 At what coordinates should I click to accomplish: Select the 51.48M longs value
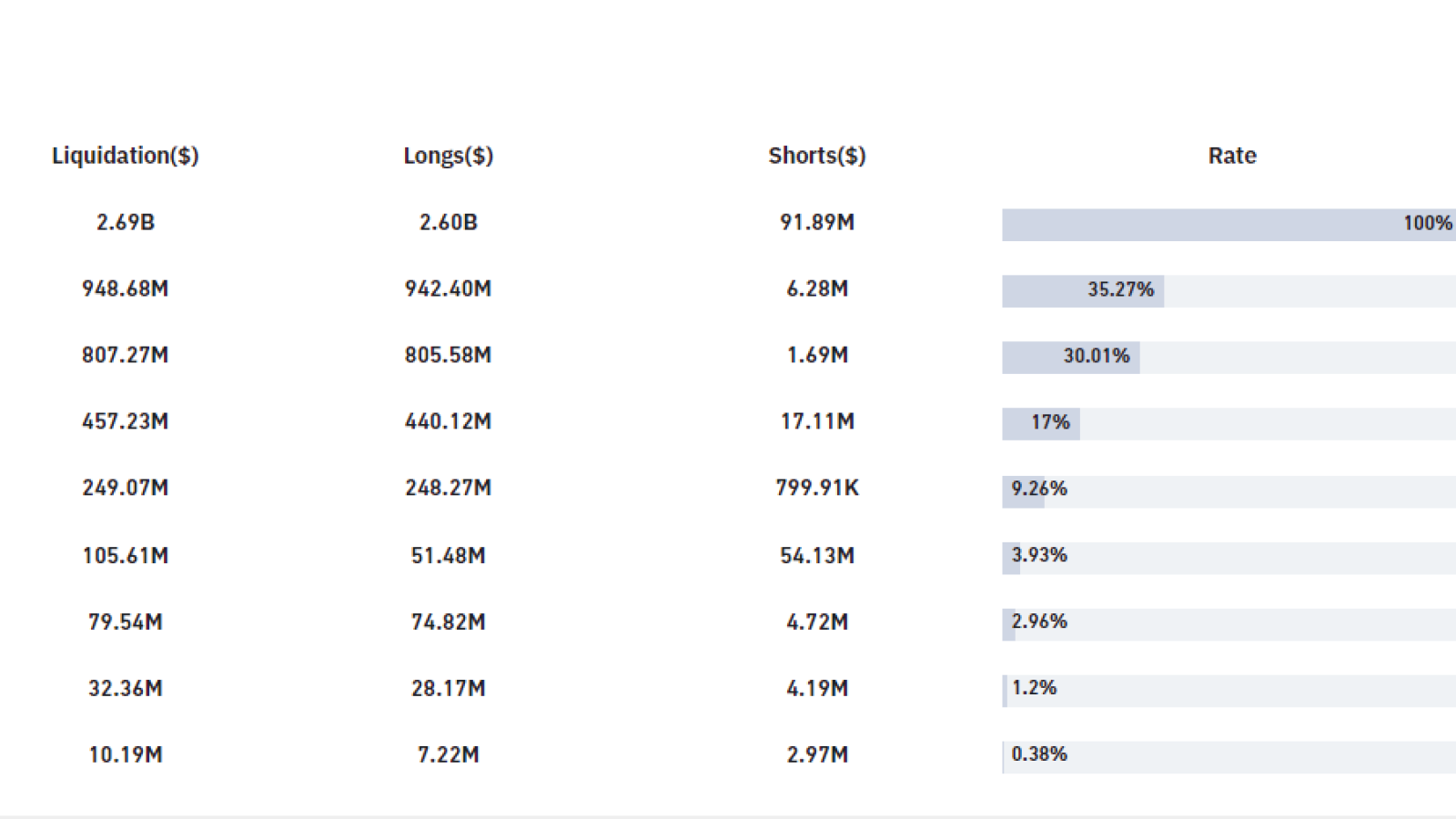pos(448,555)
